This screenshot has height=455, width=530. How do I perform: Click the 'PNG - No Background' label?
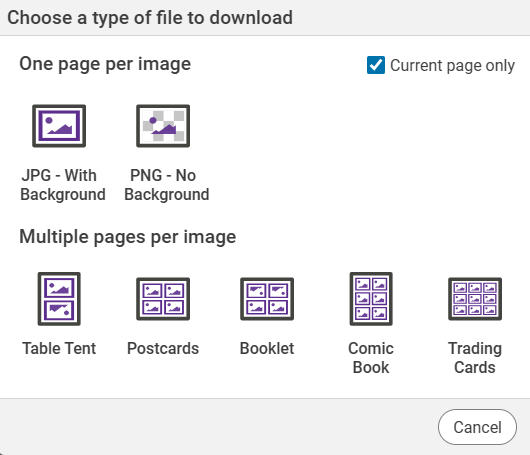point(167,185)
